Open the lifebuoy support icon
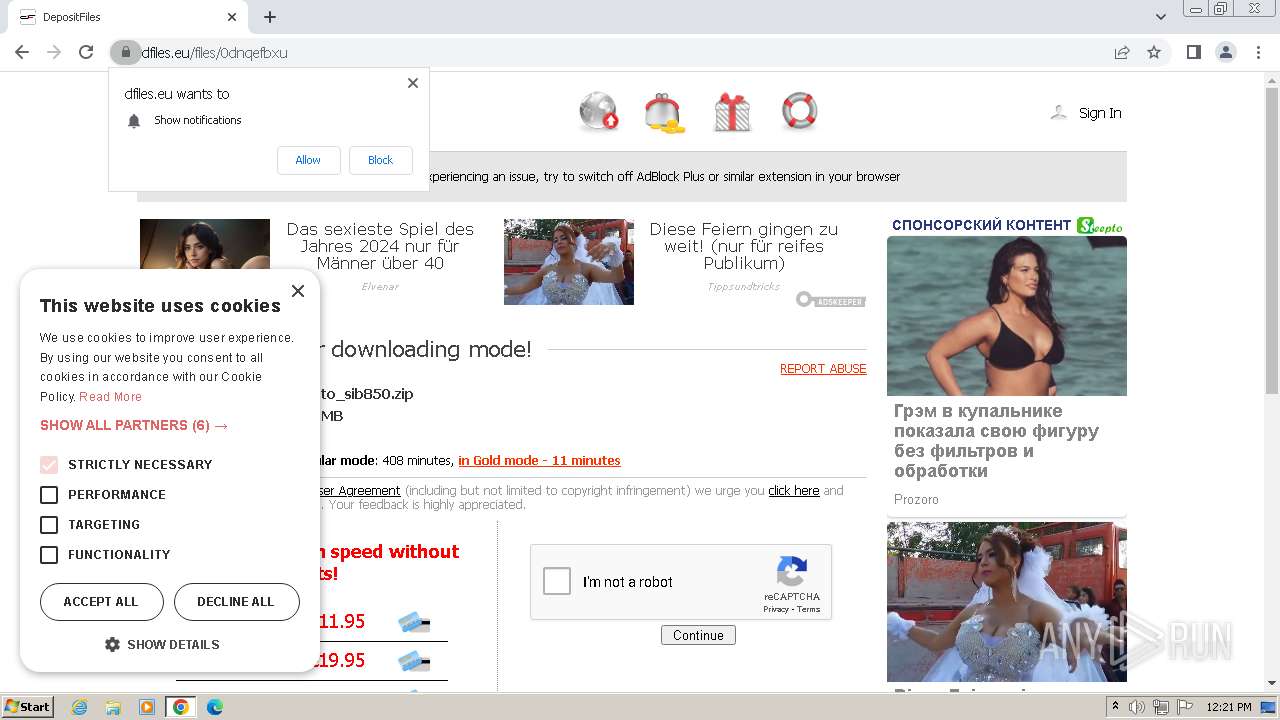The height and width of the screenshot is (720, 1280). (x=799, y=111)
